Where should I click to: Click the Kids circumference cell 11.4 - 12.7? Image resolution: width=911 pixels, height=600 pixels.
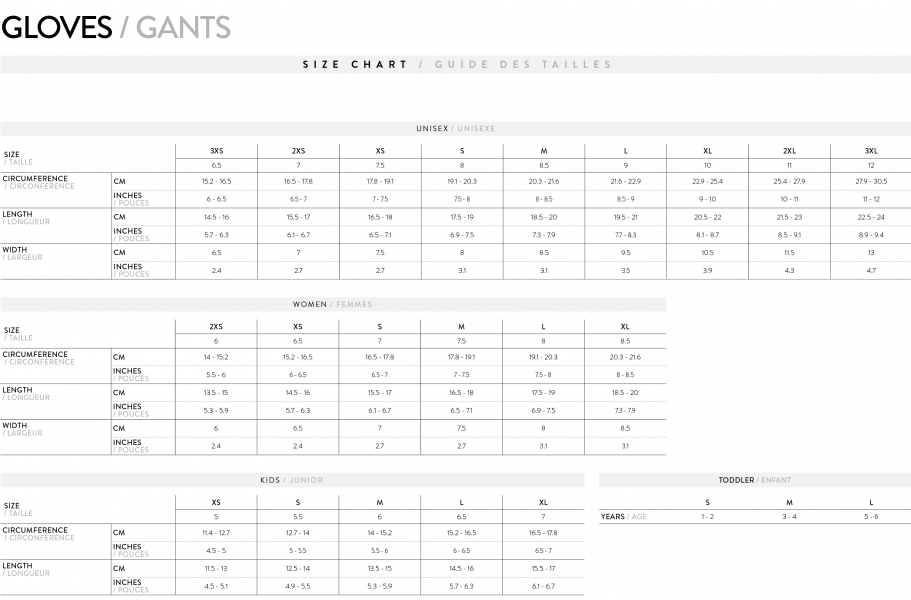(x=216, y=533)
